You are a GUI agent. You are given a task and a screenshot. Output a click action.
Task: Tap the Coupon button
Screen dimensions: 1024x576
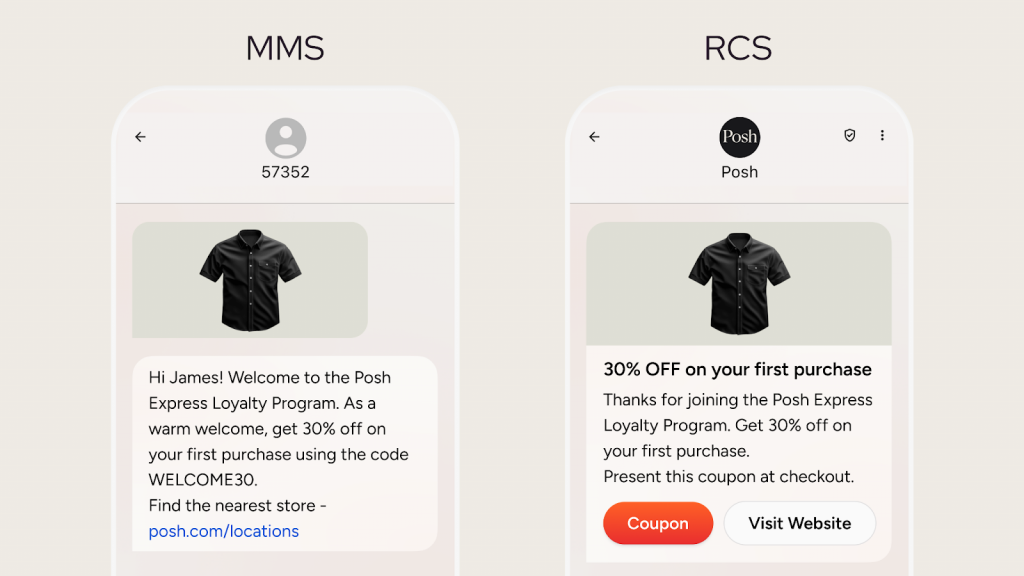658,523
